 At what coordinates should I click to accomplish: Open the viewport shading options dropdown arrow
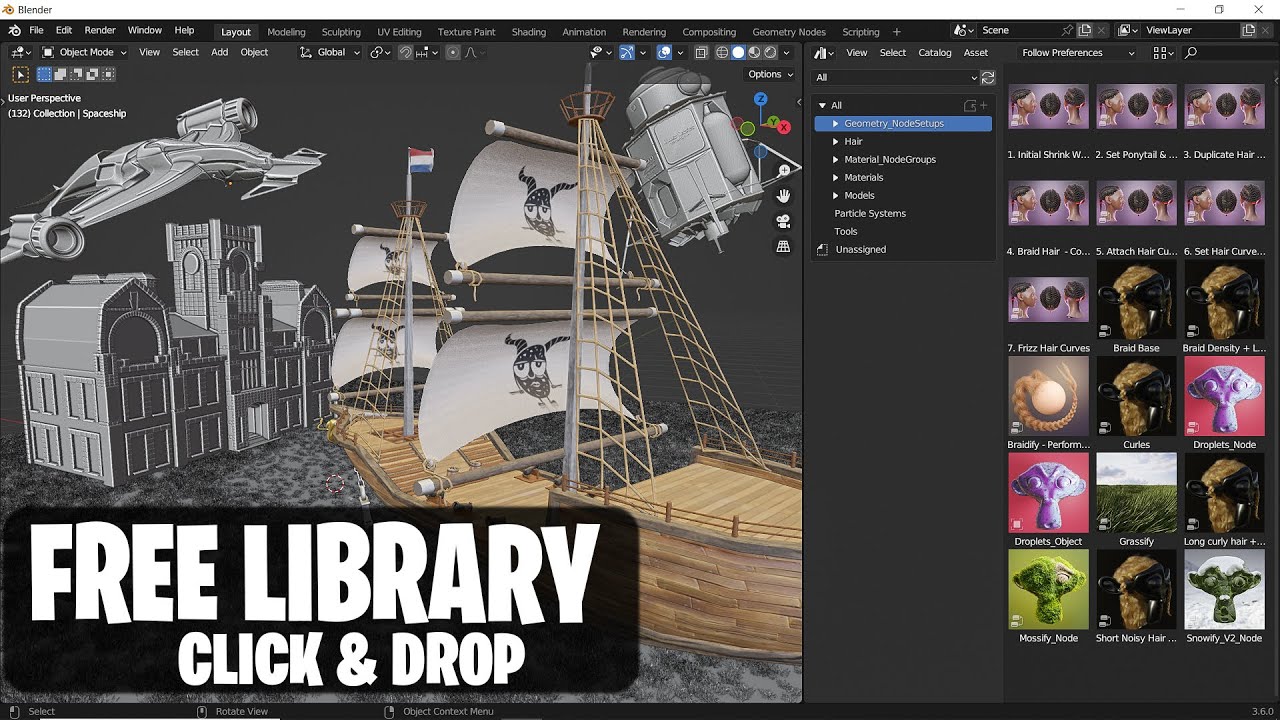coord(788,52)
